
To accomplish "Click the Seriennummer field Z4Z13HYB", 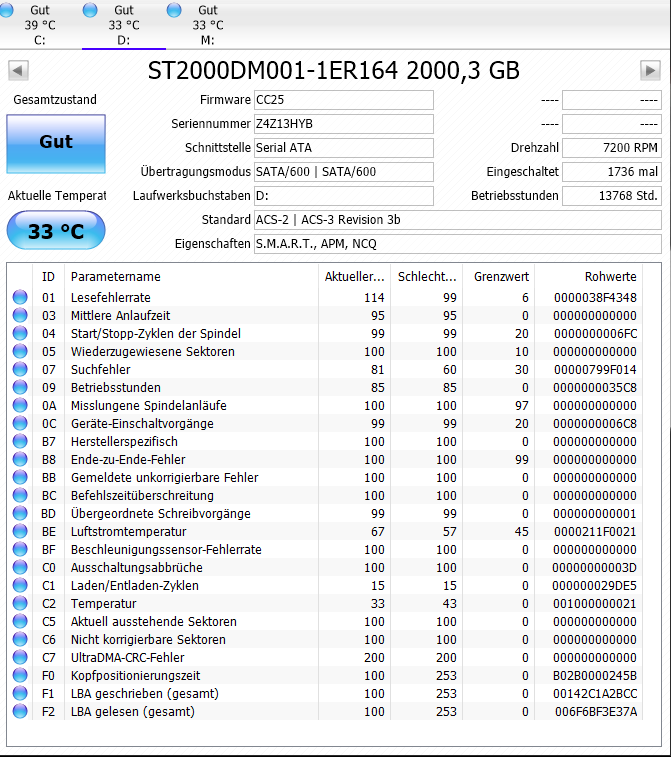I will click(x=344, y=124).
